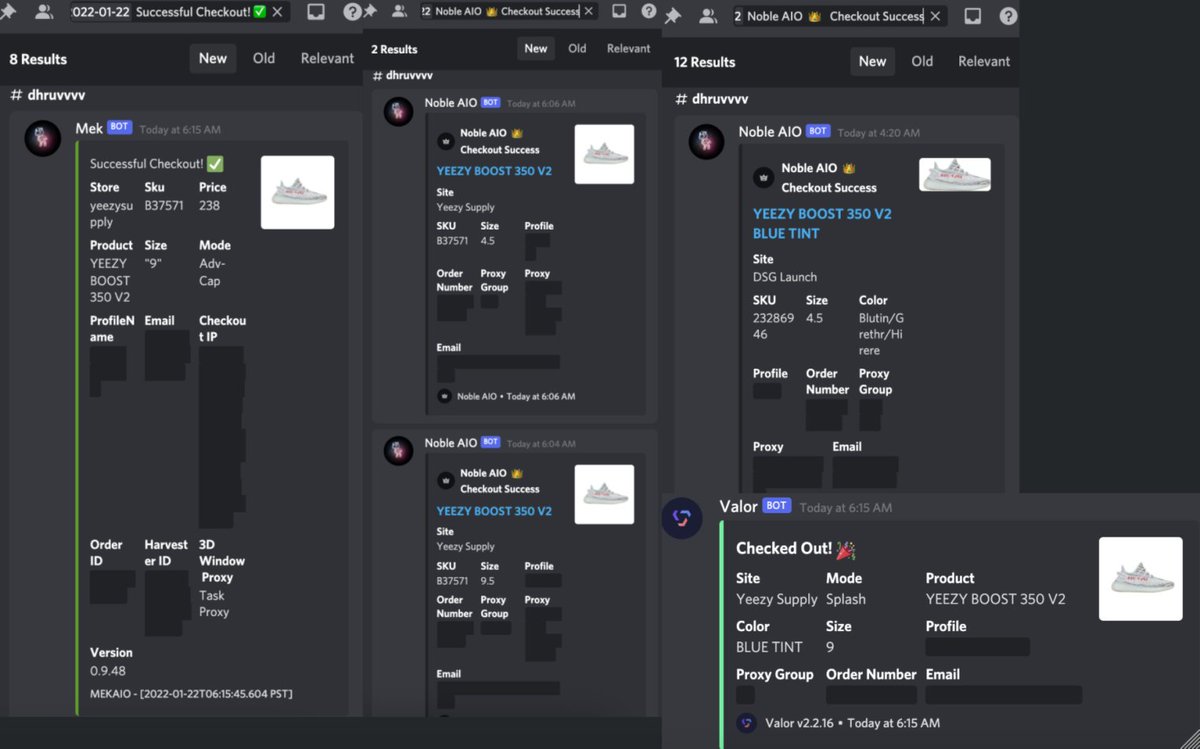Click Valor v2.2.16 footer icon

(x=746, y=723)
